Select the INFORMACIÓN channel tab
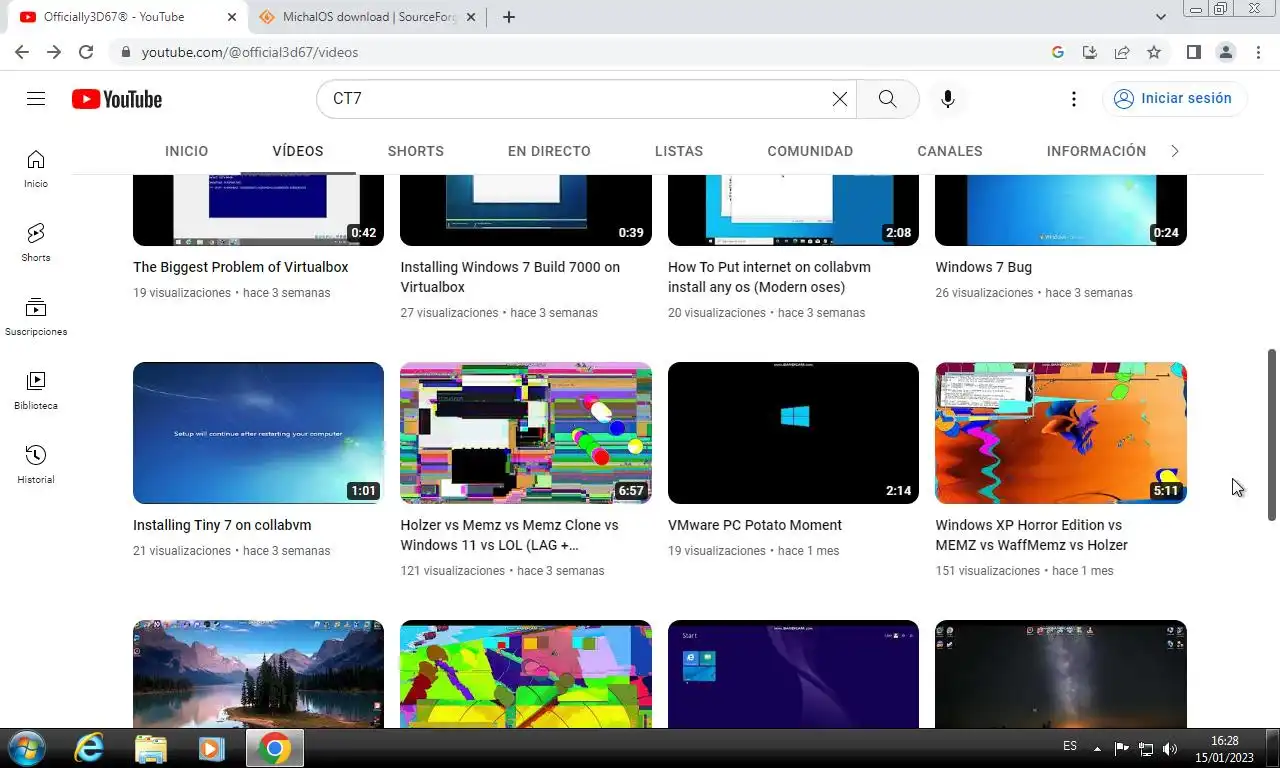The width and height of the screenshot is (1280, 768). click(x=1096, y=151)
